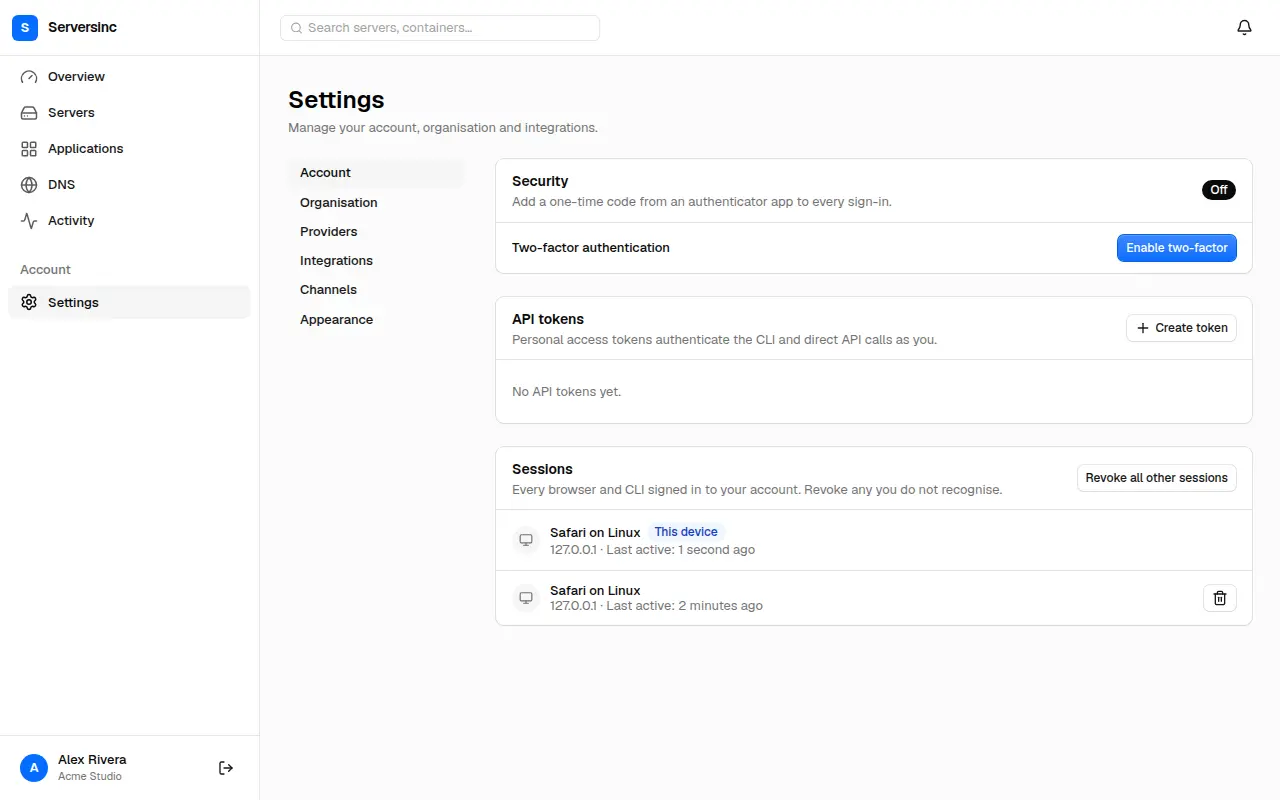The image size is (1280, 800).
Task: Click Revoke all other sessions
Action: point(1157,478)
